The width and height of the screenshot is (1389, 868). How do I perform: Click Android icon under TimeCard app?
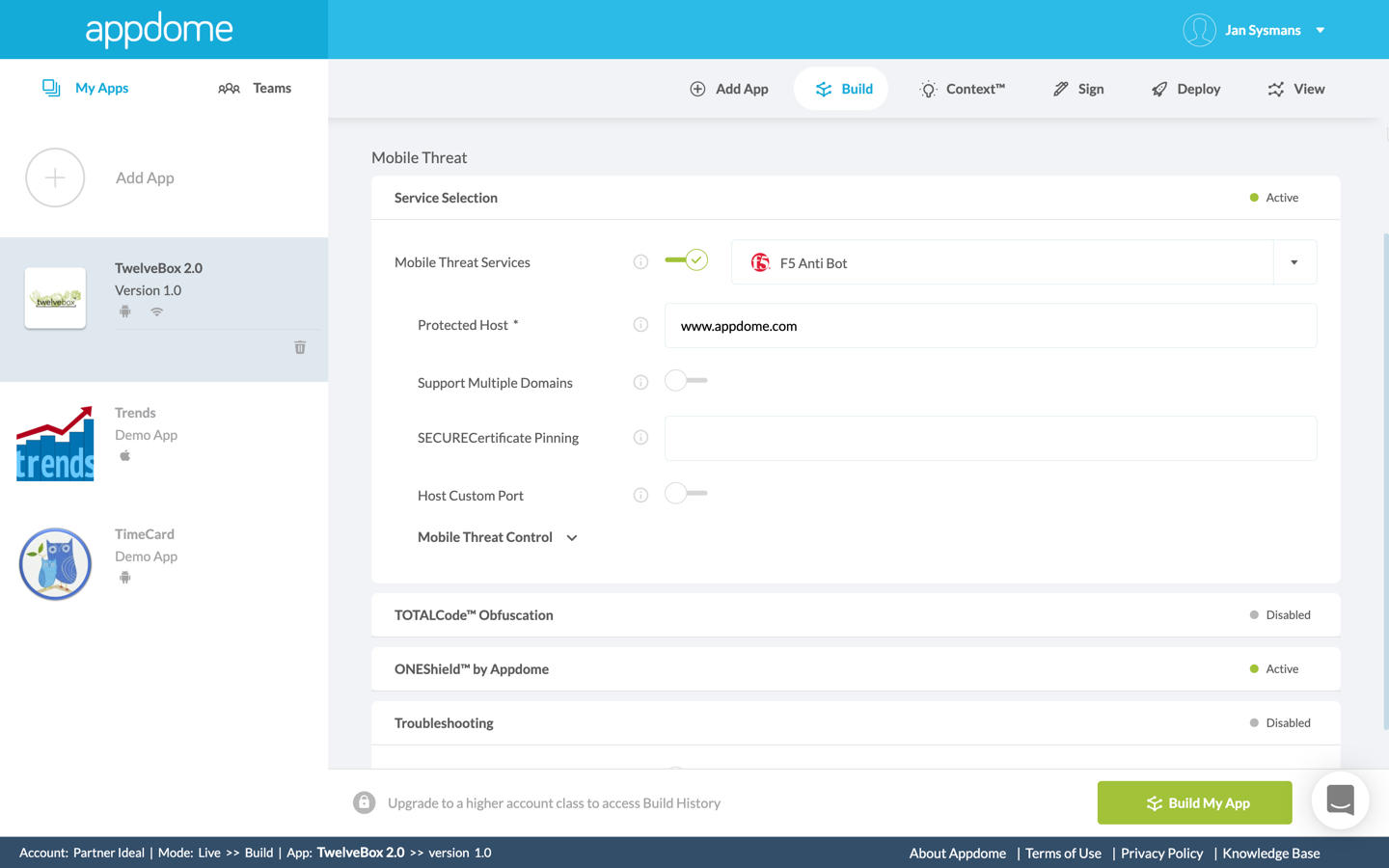point(124,577)
